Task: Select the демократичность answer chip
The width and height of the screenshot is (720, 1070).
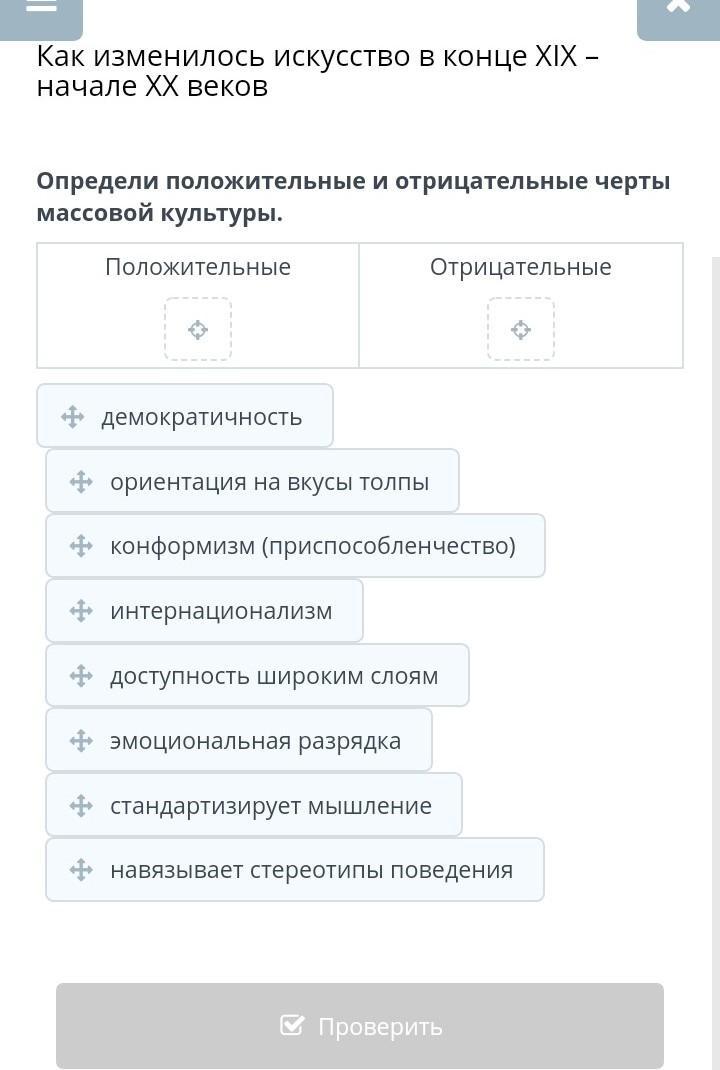Action: (201, 417)
